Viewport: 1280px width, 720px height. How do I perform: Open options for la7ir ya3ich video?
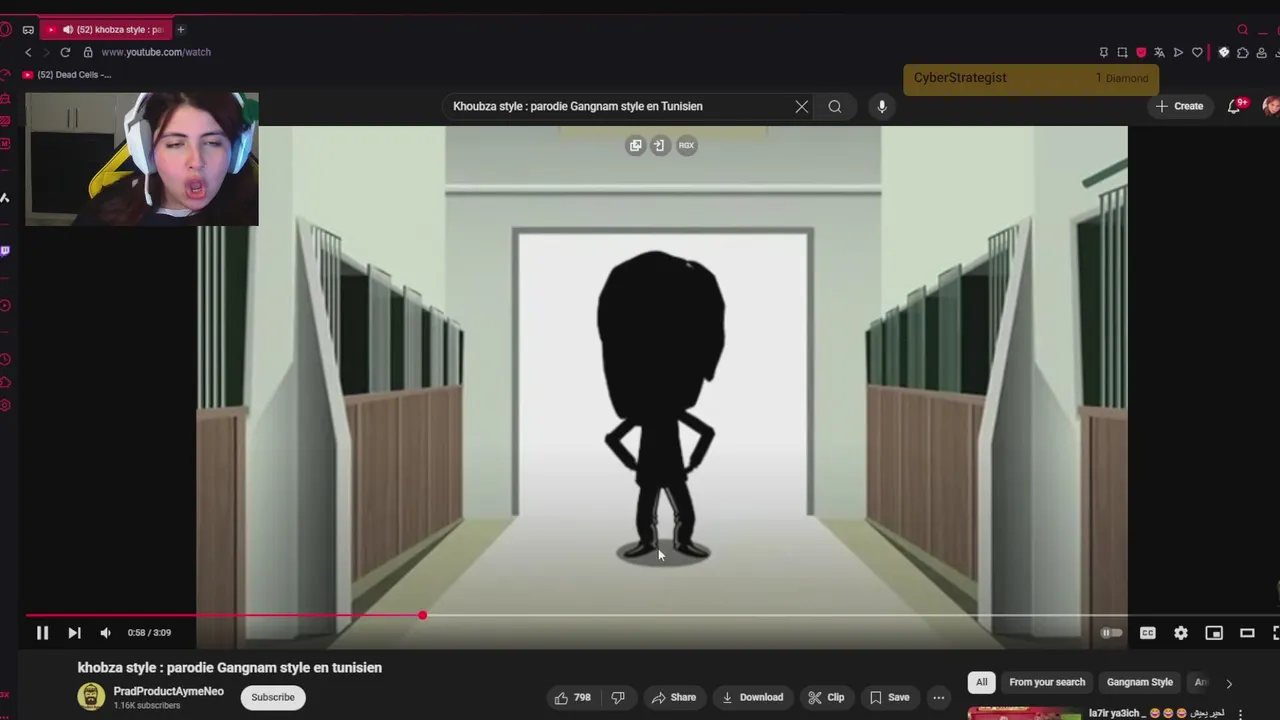click(1240, 714)
